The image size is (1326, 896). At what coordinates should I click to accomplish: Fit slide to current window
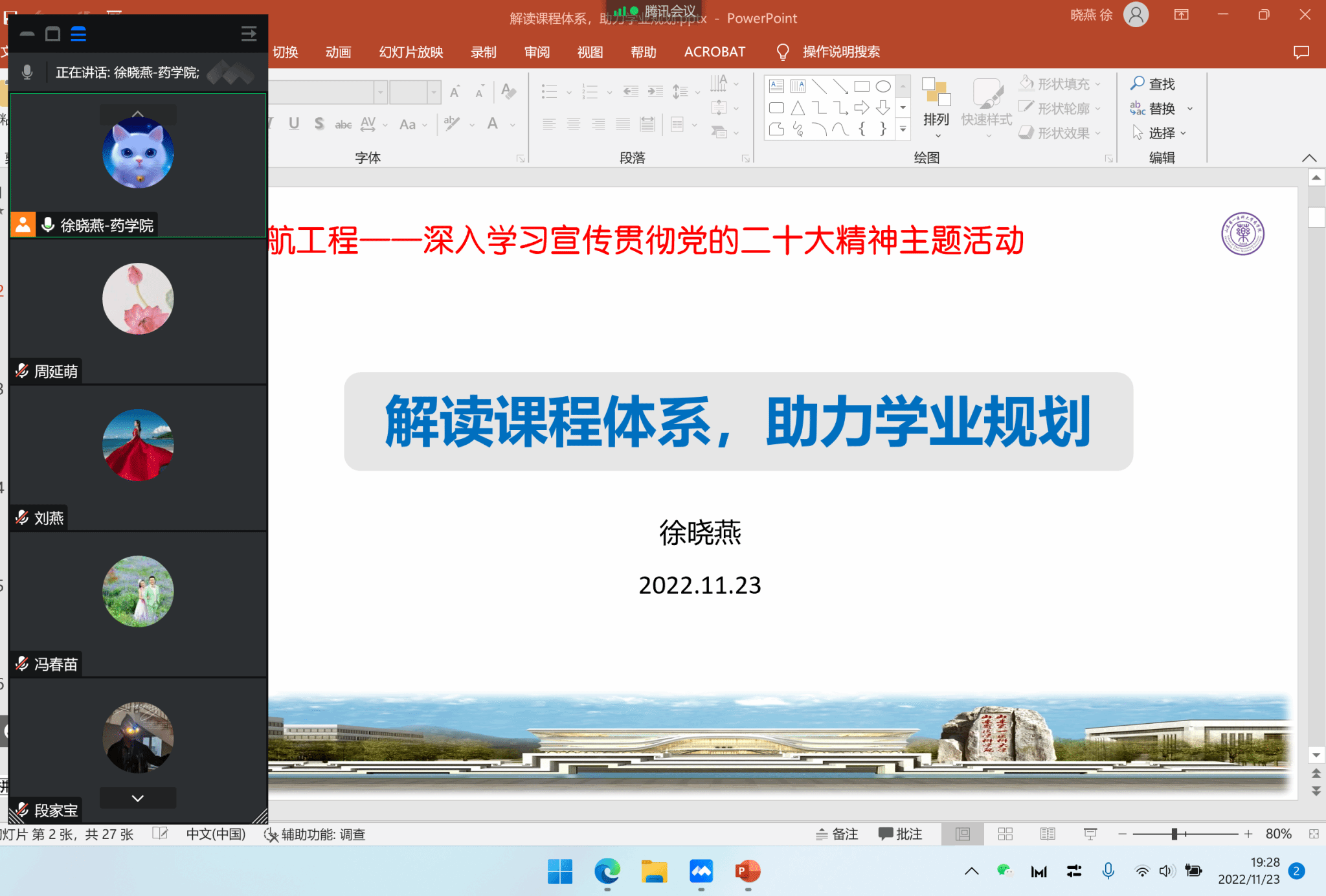click(x=1314, y=834)
